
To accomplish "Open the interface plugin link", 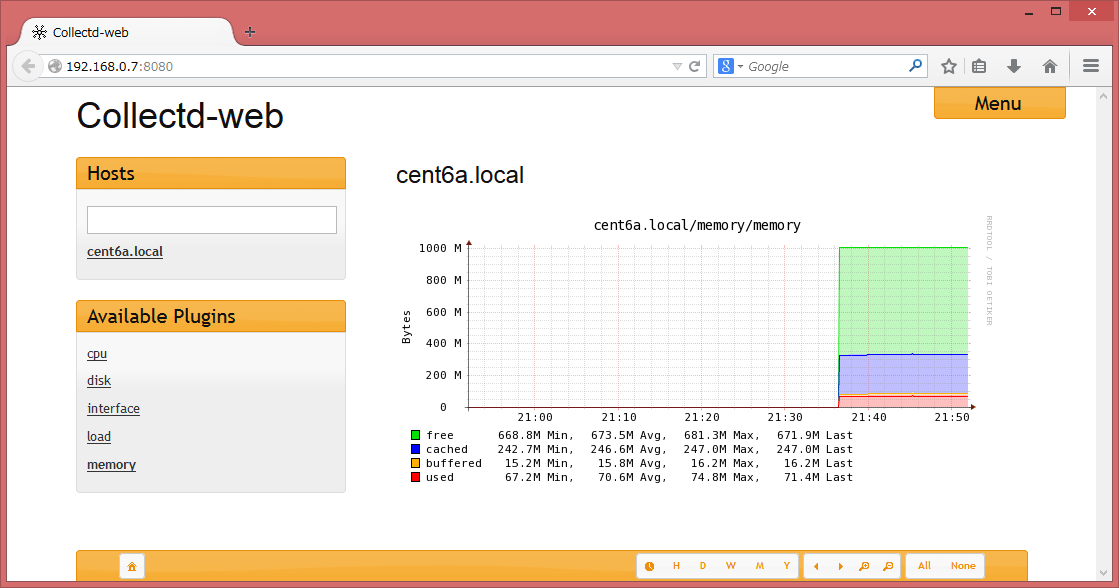I will click(x=113, y=409).
